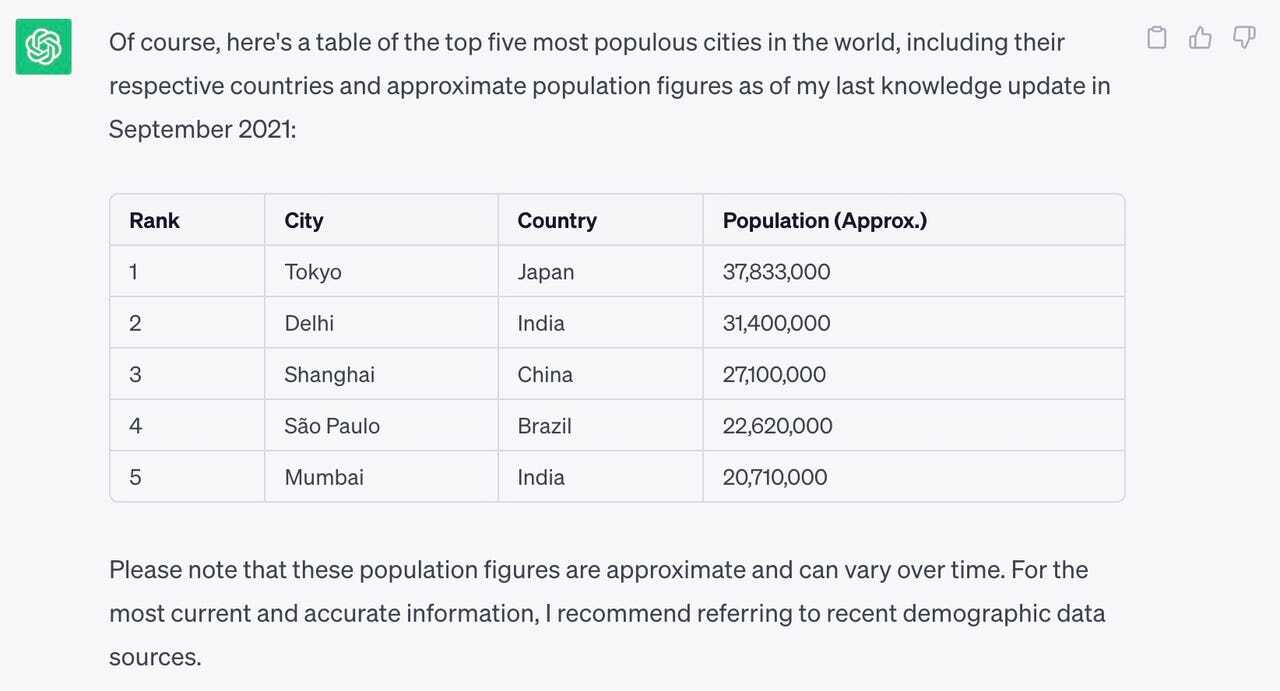Click the Brazil country cell
Screen dimensions: 1280x691
coord(545,426)
